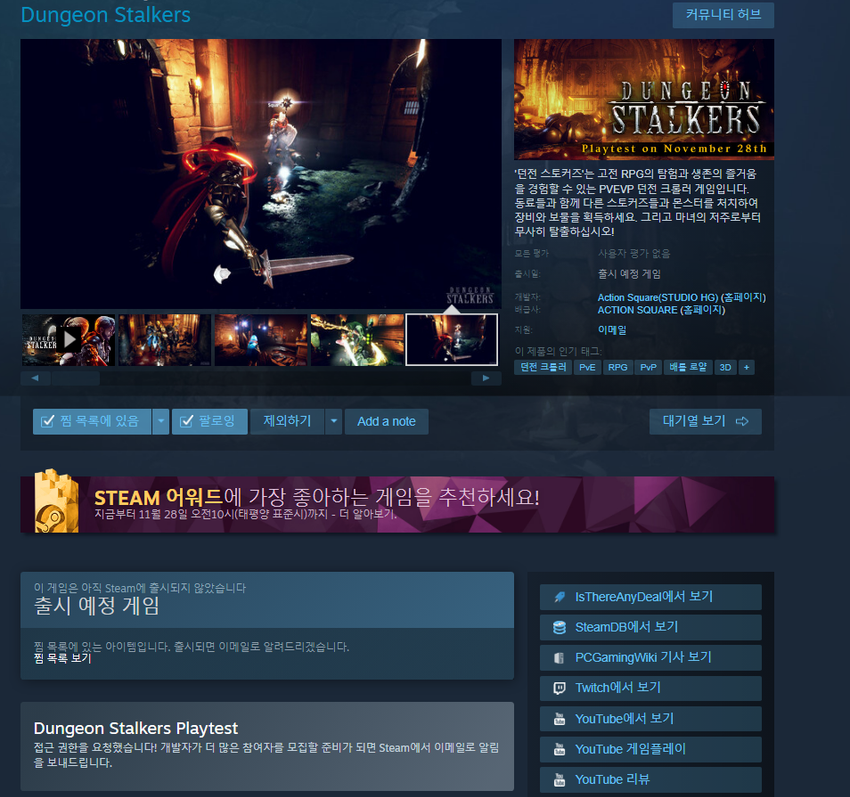
Task: Open the 커뮤니티 허브 community hub
Action: tap(723, 15)
